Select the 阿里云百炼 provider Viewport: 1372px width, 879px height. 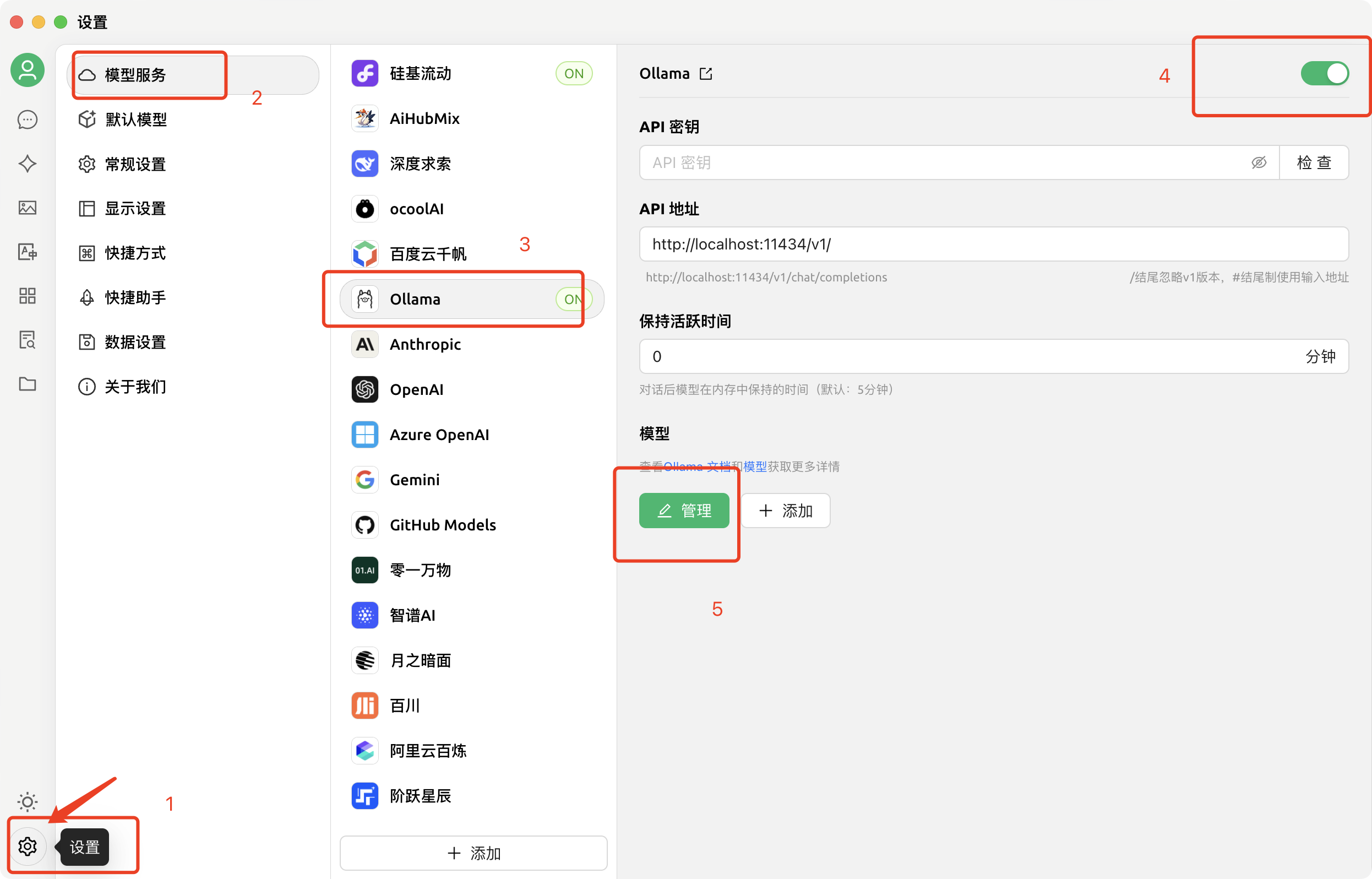point(472,751)
